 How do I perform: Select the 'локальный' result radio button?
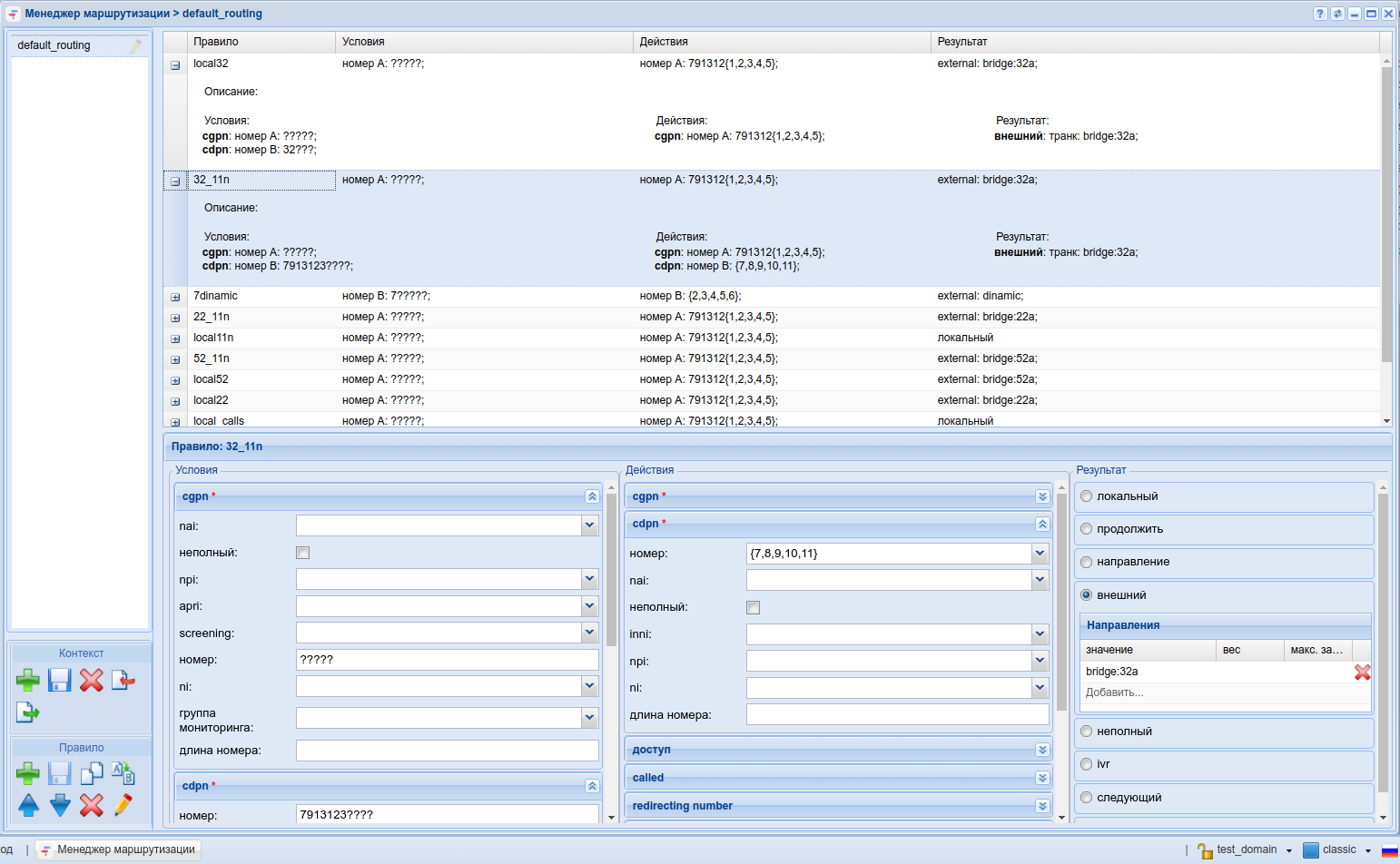pos(1086,496)
